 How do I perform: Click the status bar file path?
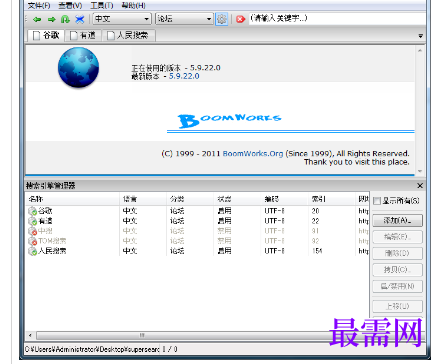pos(92,349)
